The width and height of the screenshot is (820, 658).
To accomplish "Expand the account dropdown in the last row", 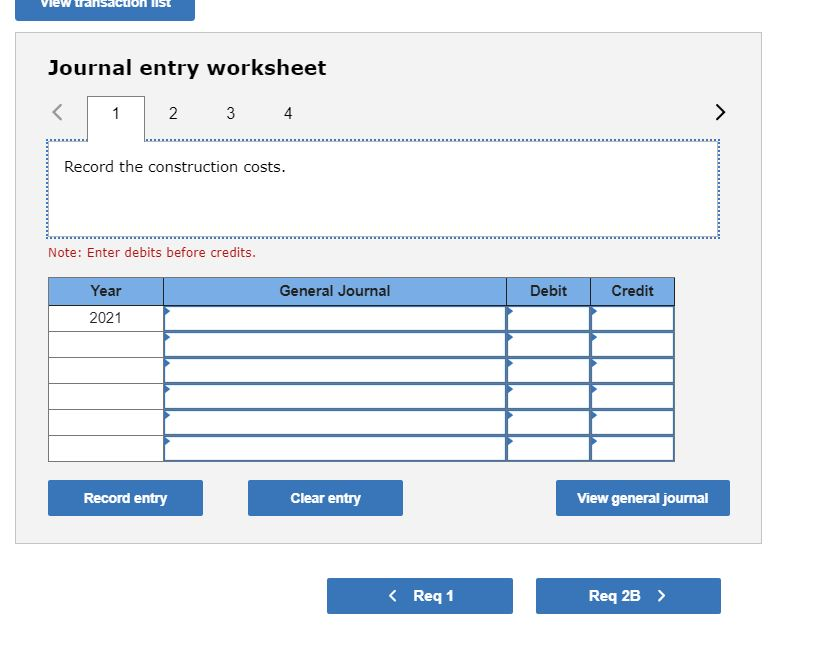I will pyautogui.click(x=335, y=448).
